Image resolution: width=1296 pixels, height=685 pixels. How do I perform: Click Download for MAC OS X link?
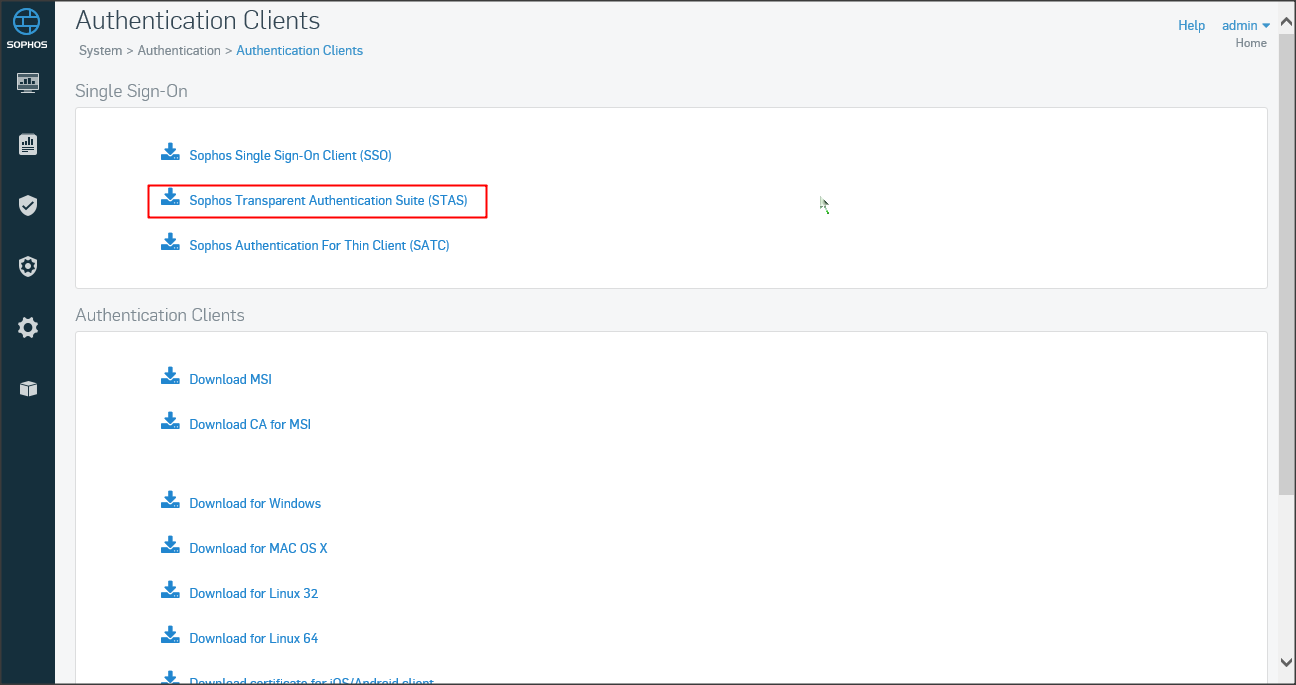[258, 549]
